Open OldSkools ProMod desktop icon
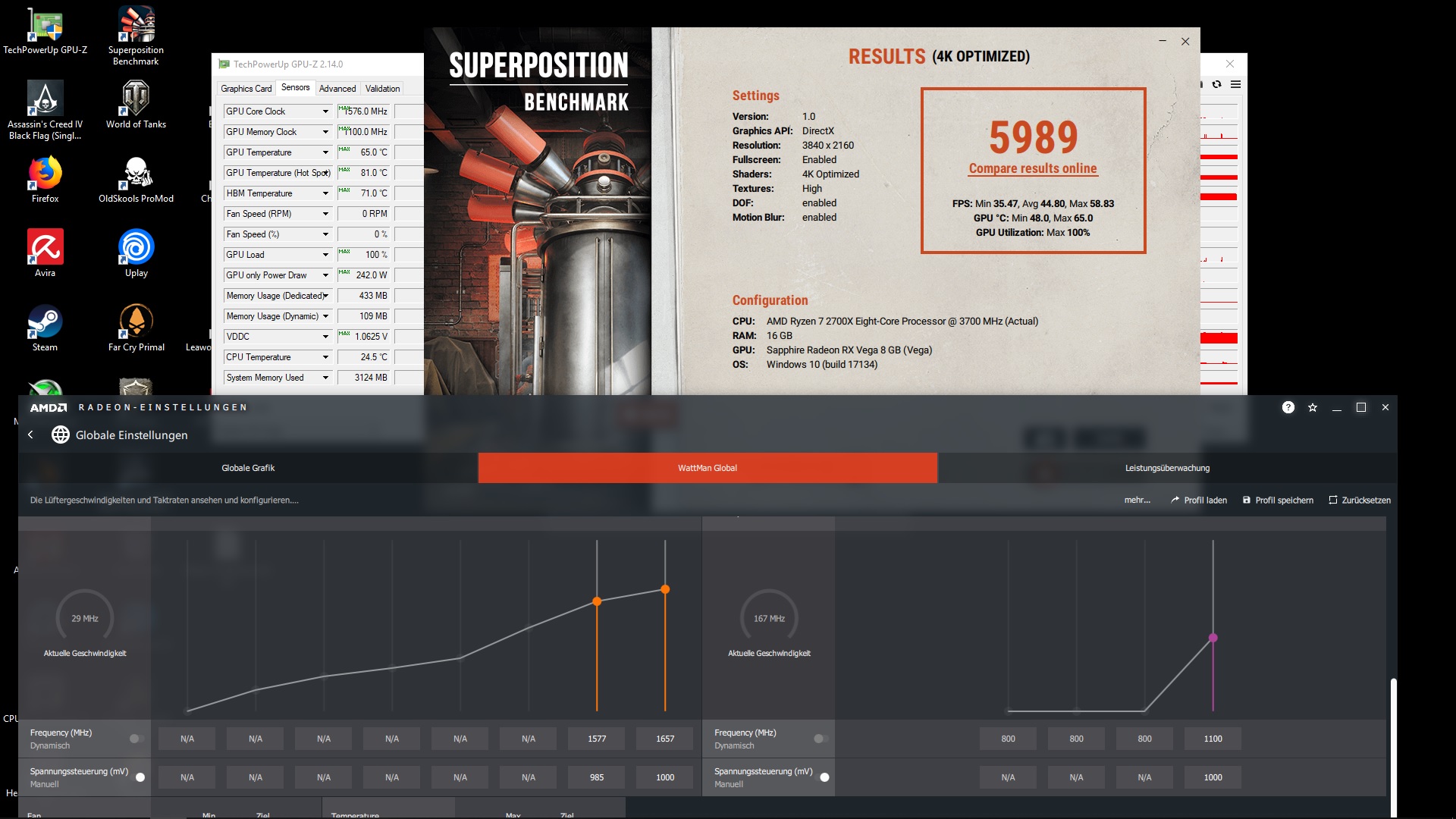1456x819 pixels. [136, 179]
